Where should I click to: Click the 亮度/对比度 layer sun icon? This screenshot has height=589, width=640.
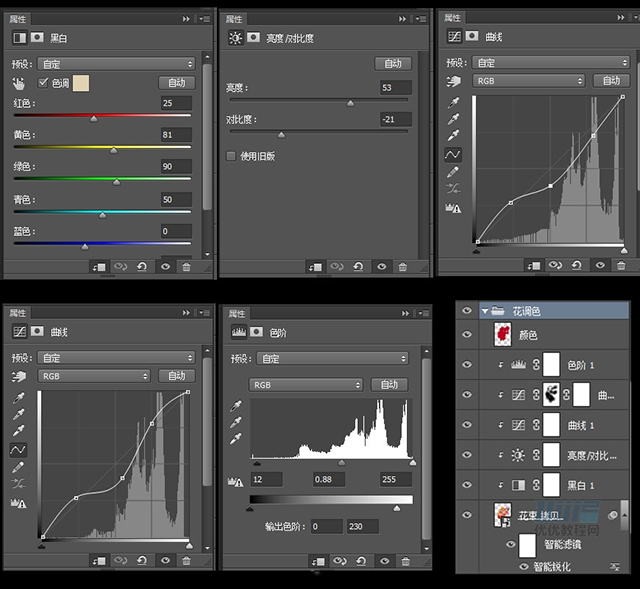click(x=518, y=455)
